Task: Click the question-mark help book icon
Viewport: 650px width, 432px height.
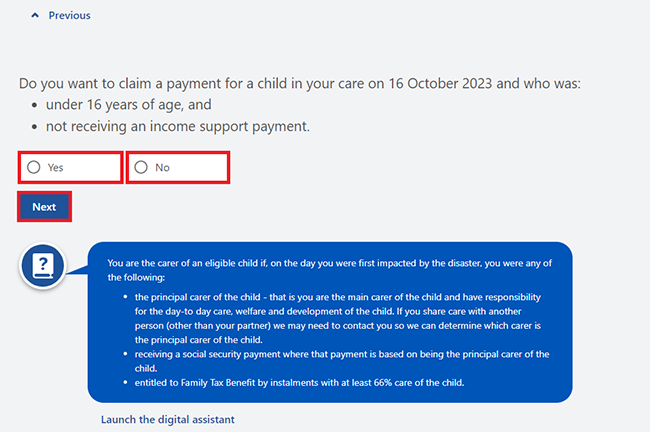Action: tap(43, 266)
